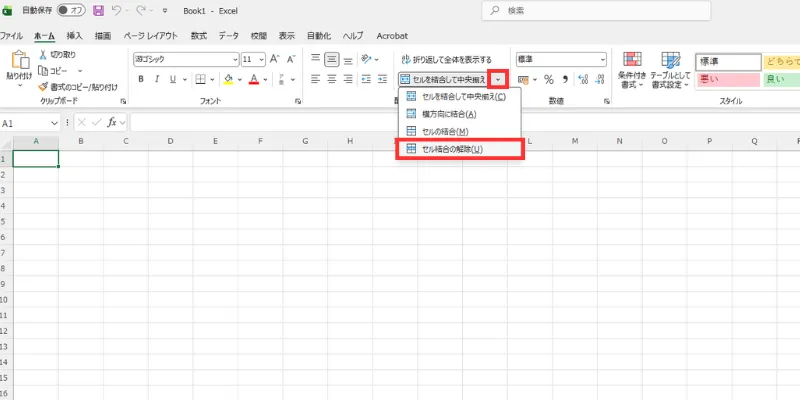Click the search (検索) box
Screen dimensions: 800x400
coord(596,11)
